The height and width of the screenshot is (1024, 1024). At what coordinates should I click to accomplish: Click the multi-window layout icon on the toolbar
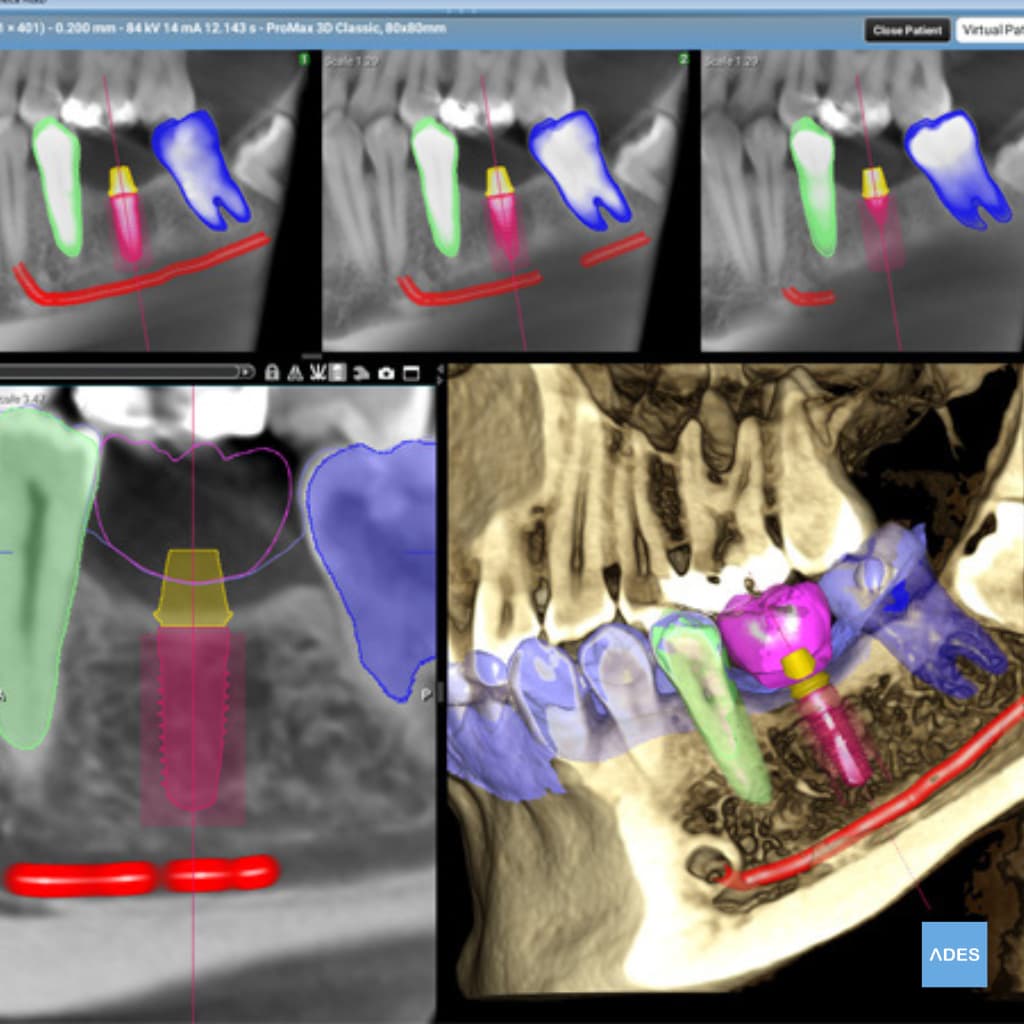tap(412, 372)
